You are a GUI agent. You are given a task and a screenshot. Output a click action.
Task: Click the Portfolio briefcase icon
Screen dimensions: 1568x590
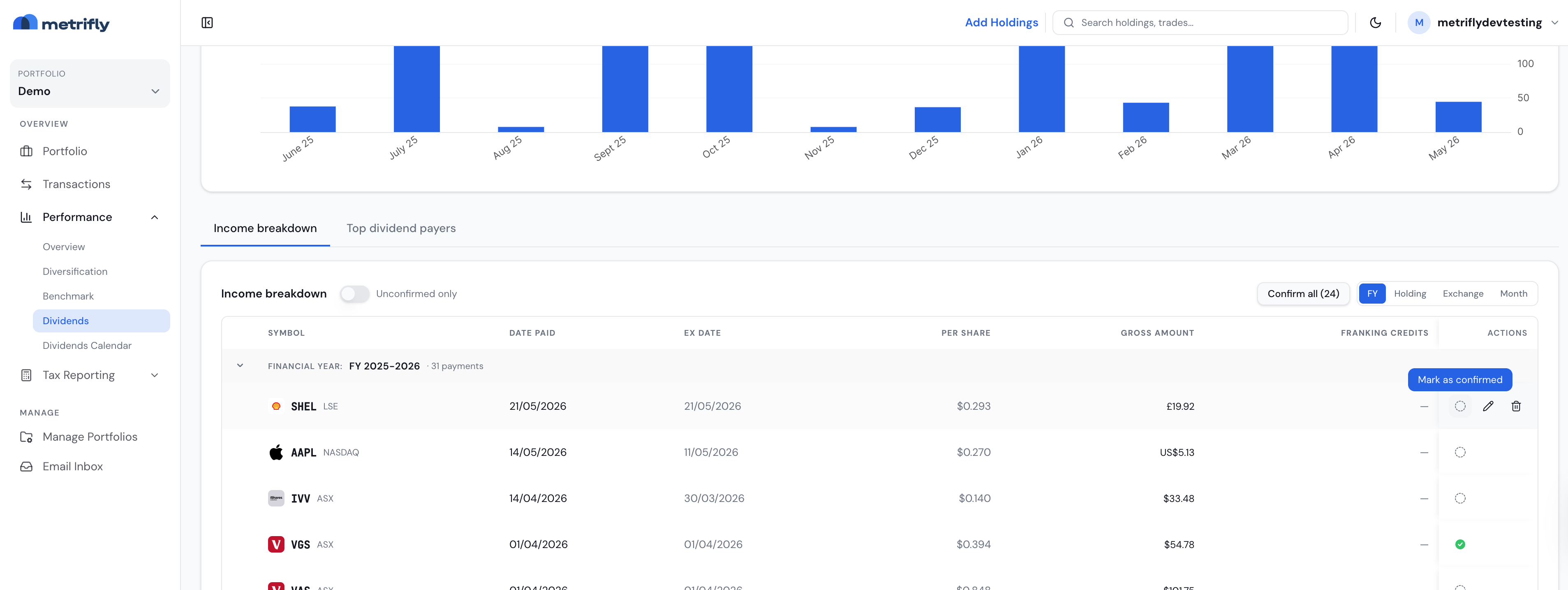26,151
